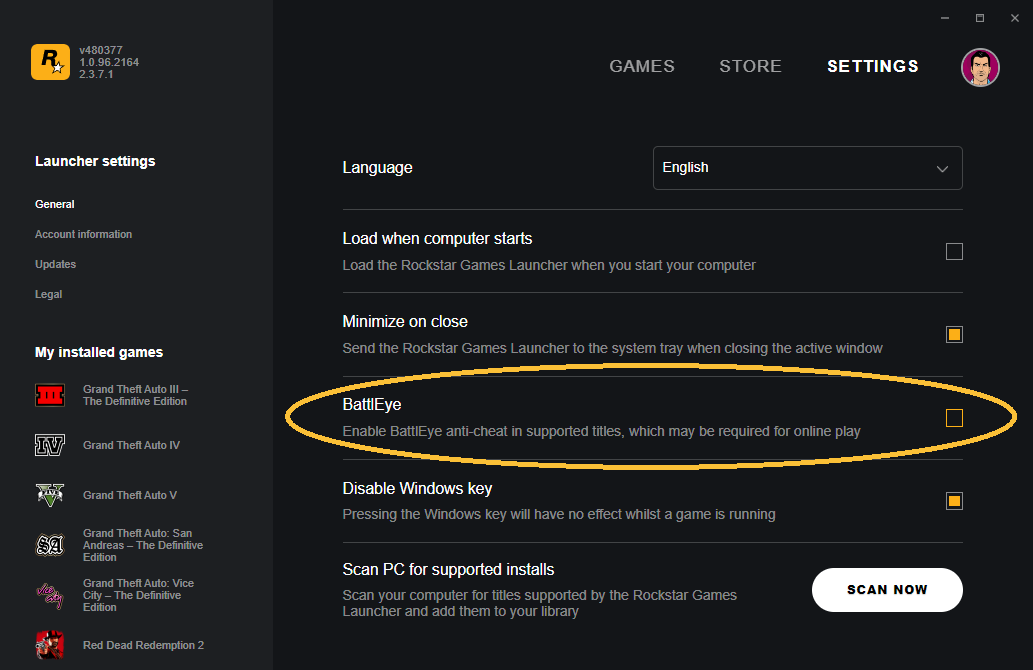This screenshot has width=1033, height=670.
Task: Close the launcher window
Action: tap(1015, 18)
